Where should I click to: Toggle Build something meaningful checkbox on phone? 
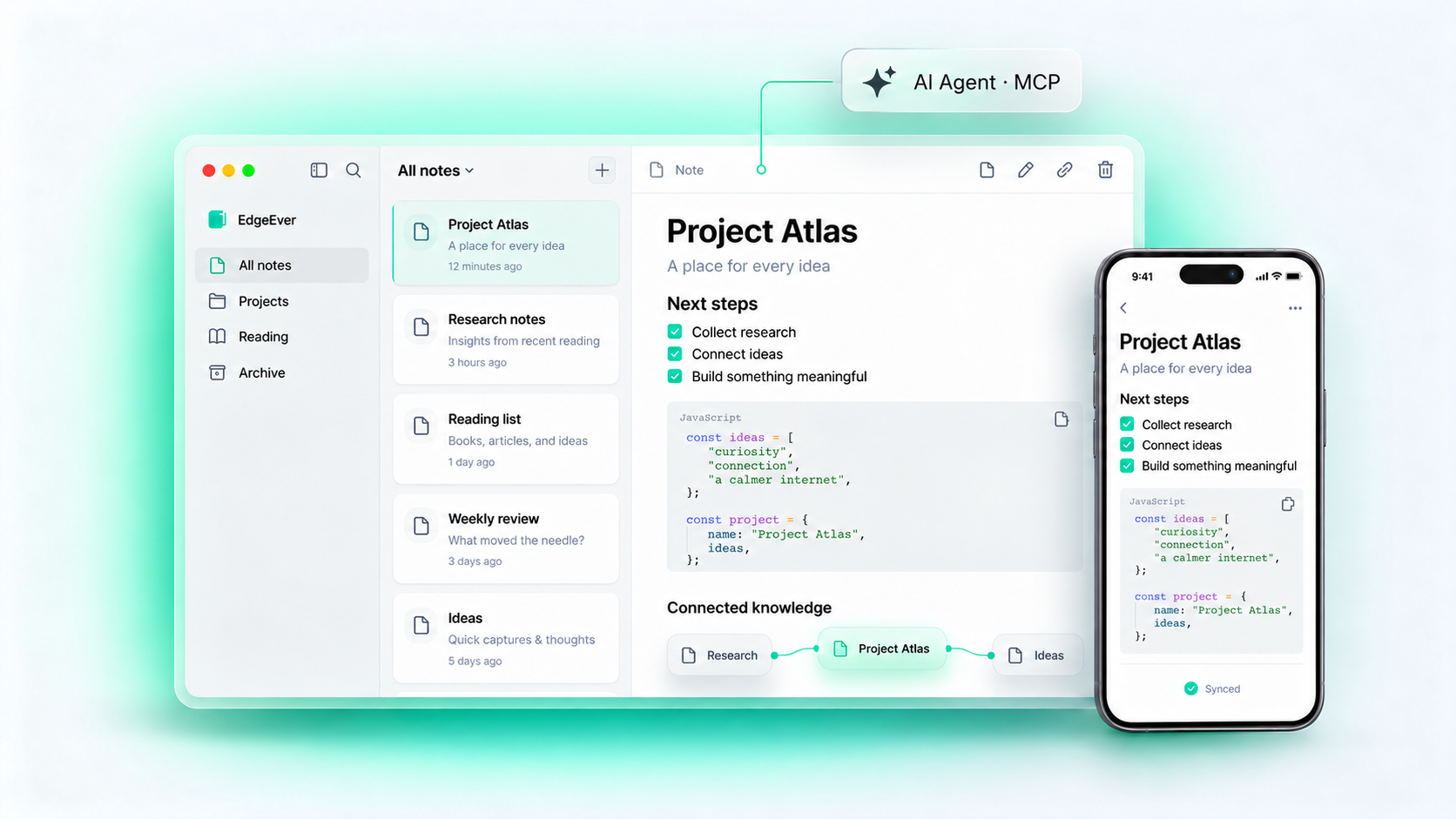pos(1127,466)
